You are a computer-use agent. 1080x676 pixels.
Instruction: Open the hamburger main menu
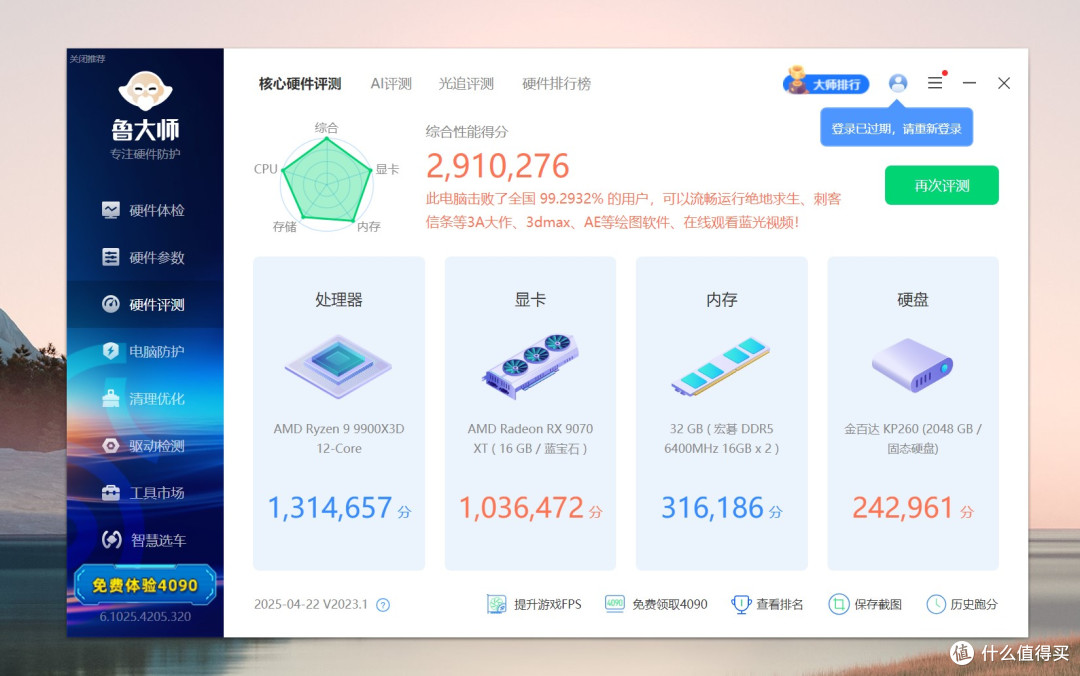(935, 83)
